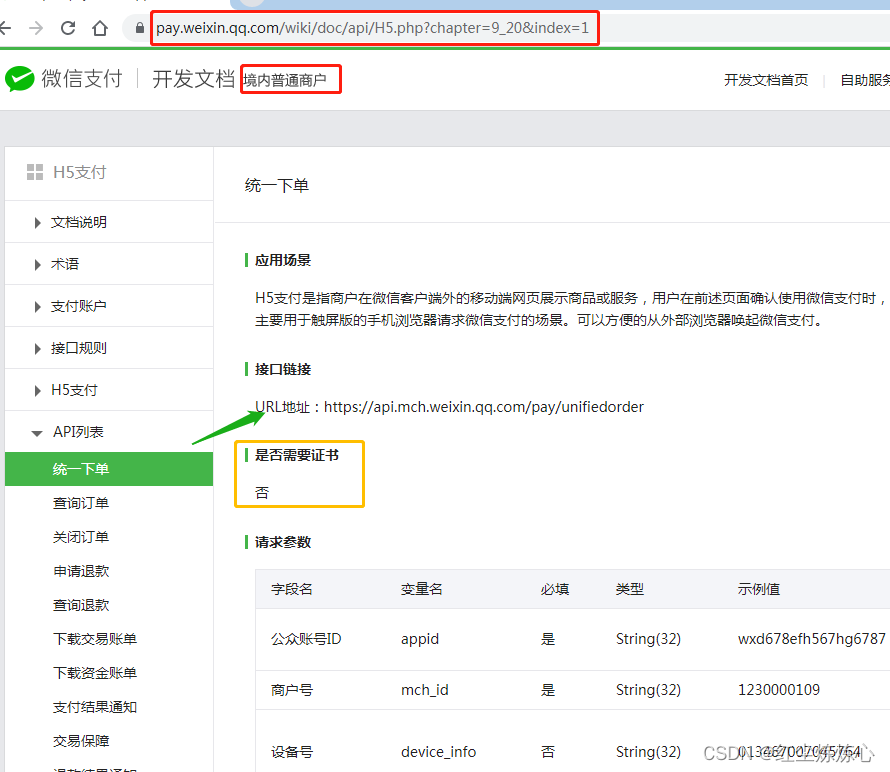Click the 接口链接 section heading

pyautogui.click(x=283, y=370)
